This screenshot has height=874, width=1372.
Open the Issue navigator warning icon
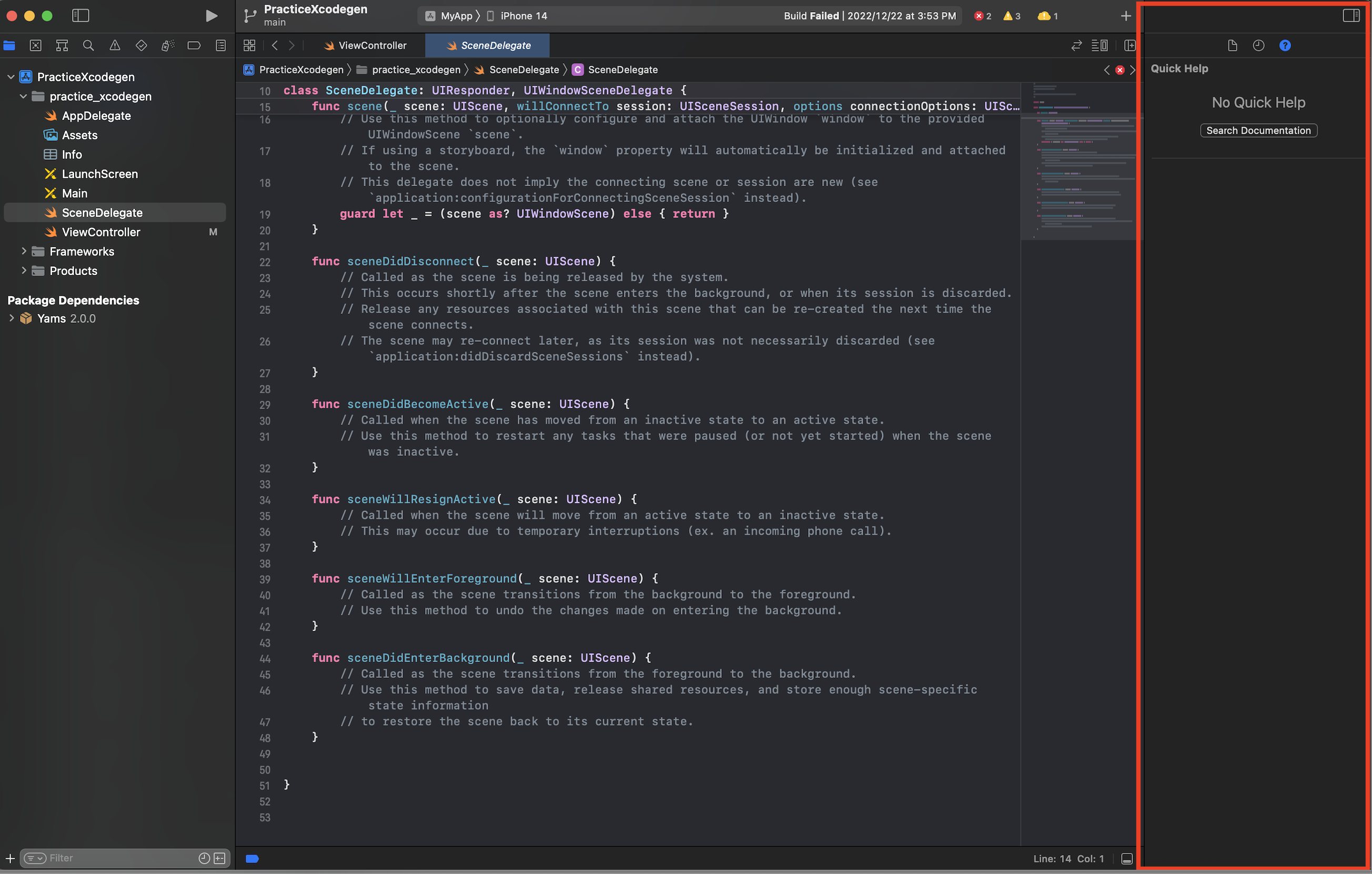(x=115, y=46)
